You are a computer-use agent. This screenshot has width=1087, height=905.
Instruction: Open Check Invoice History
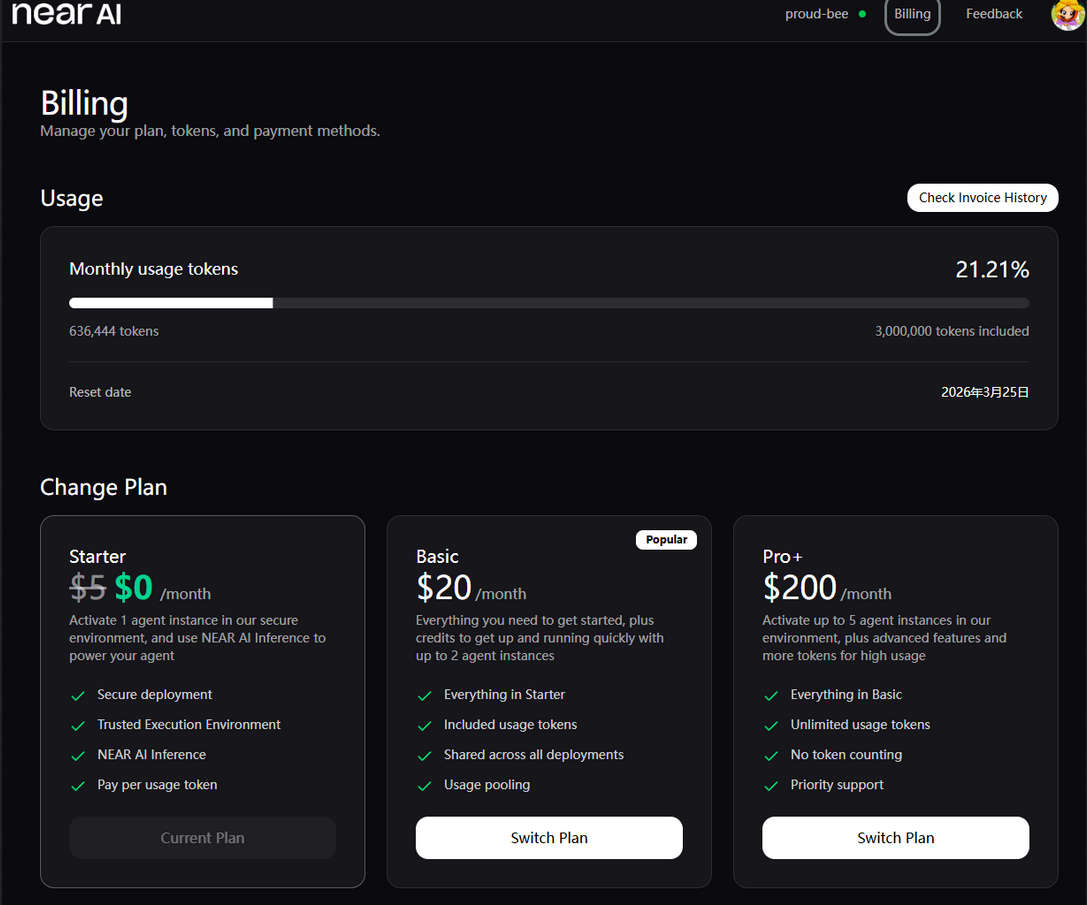click(982, 198)
